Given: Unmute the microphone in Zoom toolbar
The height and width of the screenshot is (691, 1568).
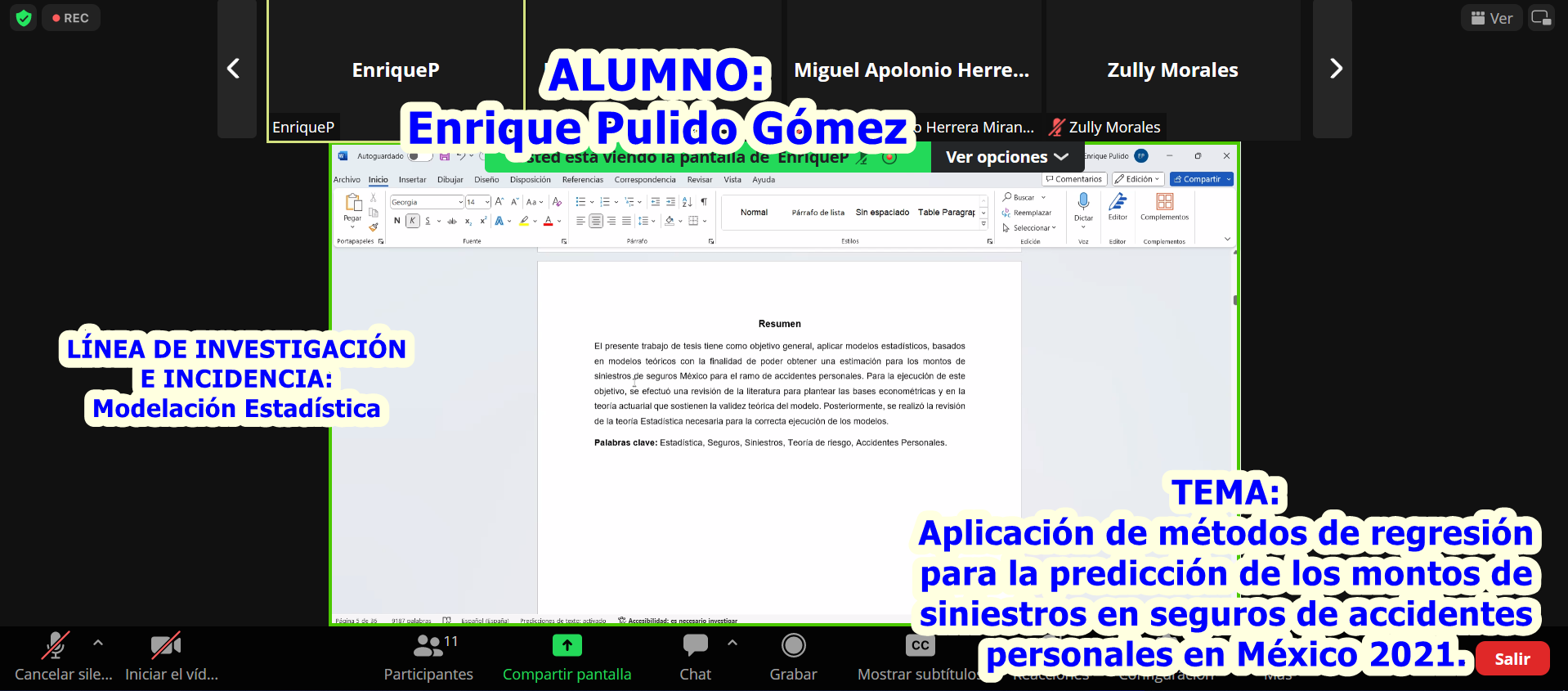Looking at the screenshot, I should pyautogui.click(x=55, y=646).
